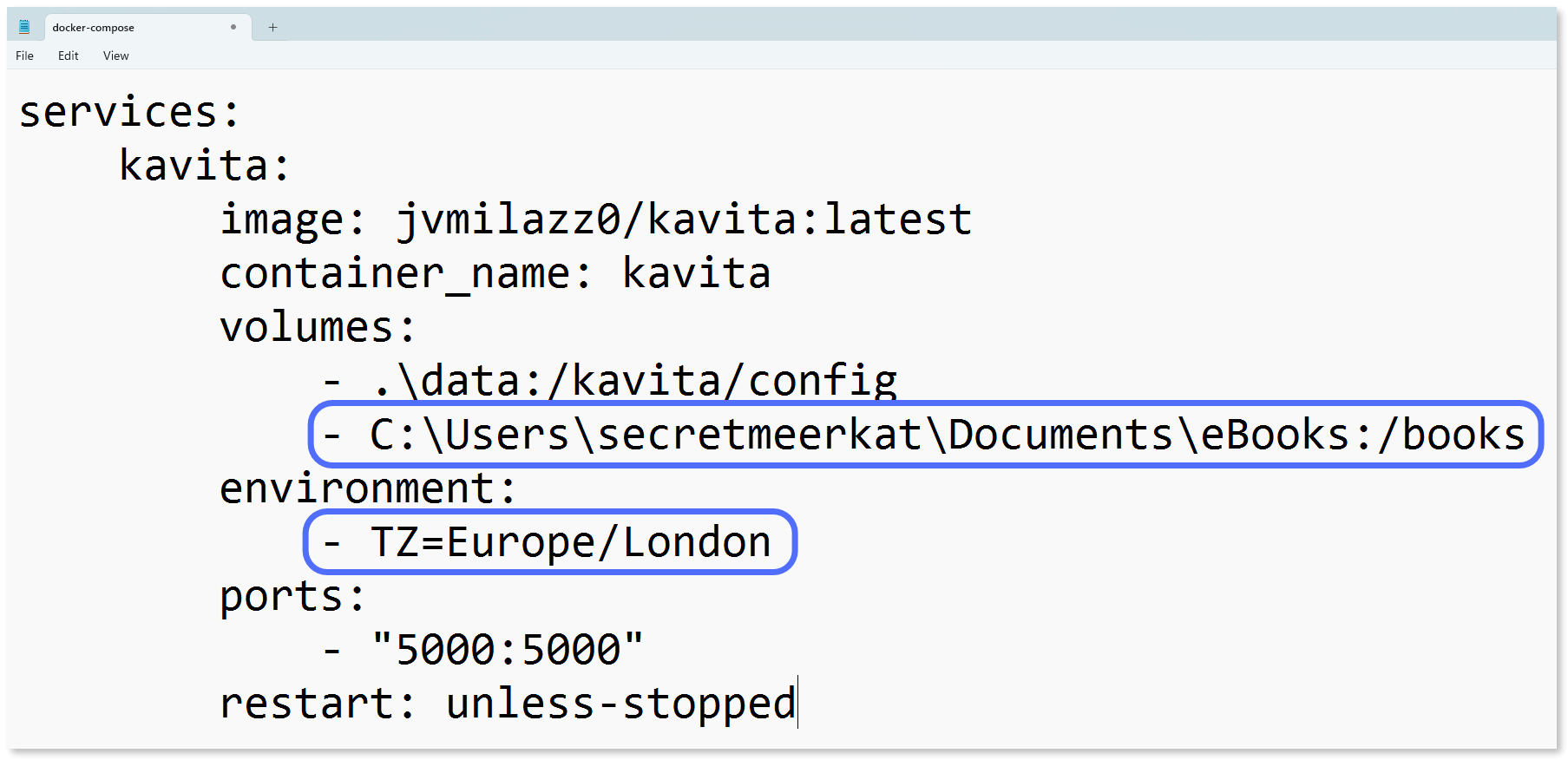Click the container_name: kavita line
Image resolution: width=1568 pixels, height=760 pixels.
495,272
